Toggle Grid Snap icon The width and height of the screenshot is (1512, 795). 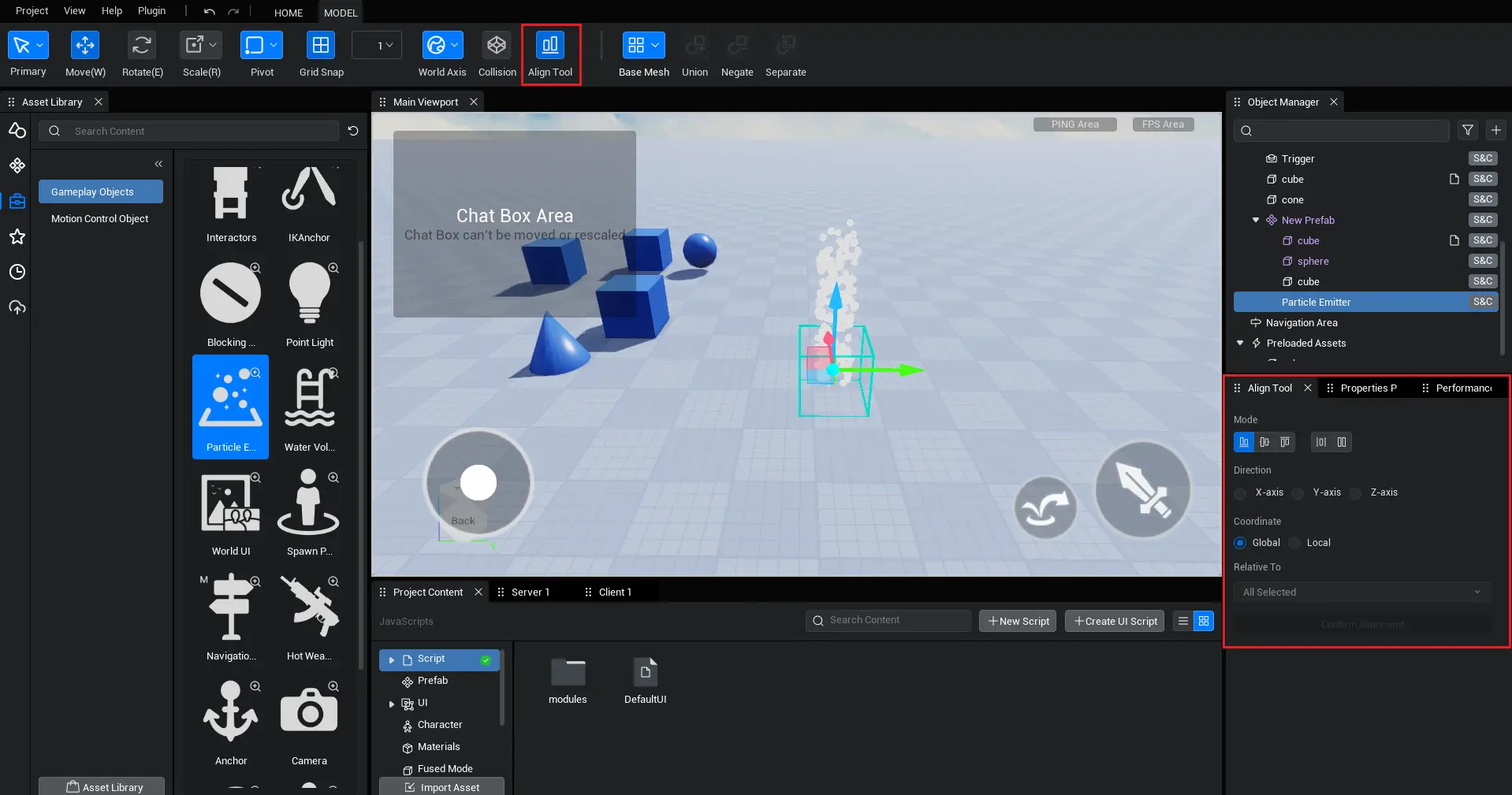[x=321, y=45]
